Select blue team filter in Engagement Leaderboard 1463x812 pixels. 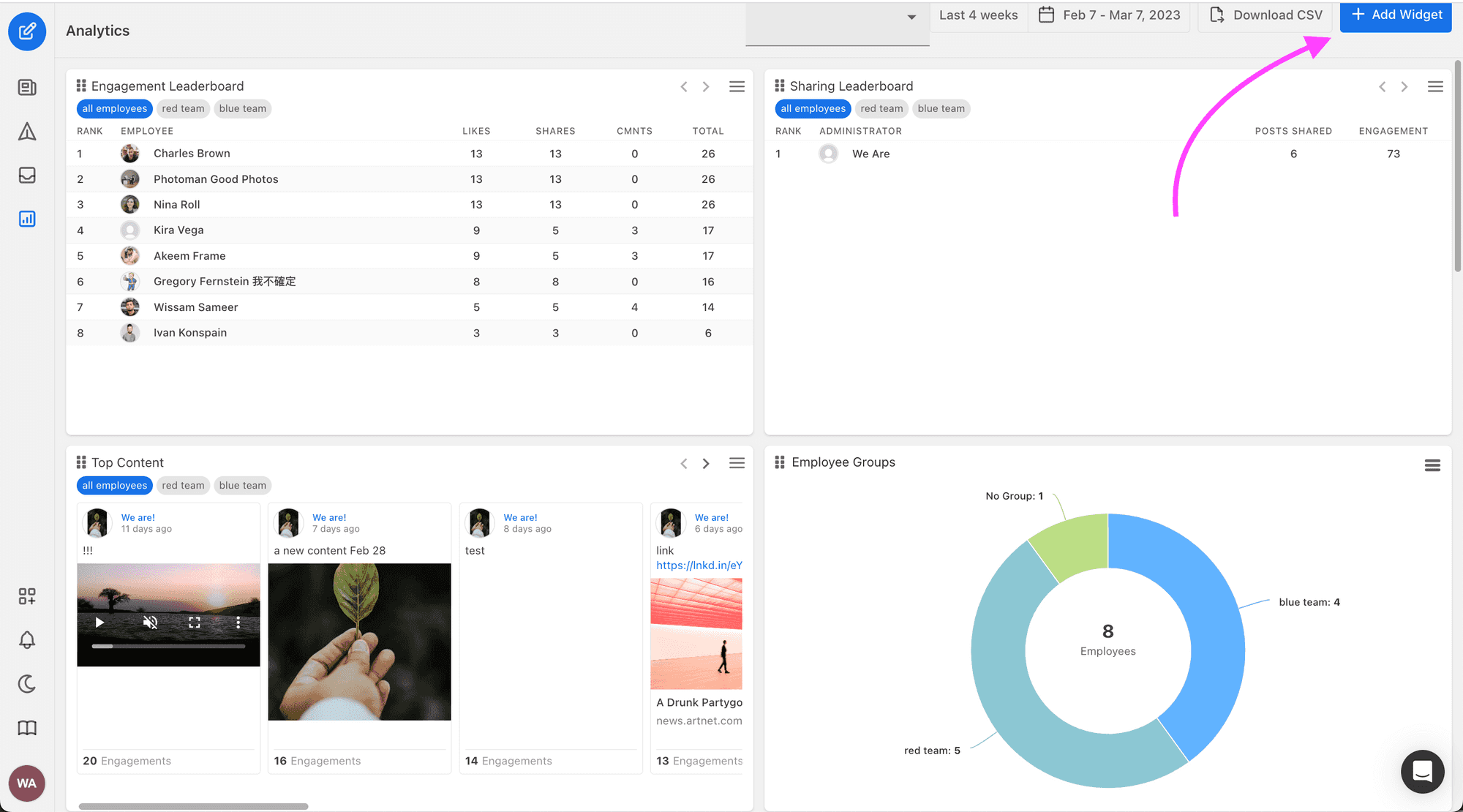coord(243,108)
